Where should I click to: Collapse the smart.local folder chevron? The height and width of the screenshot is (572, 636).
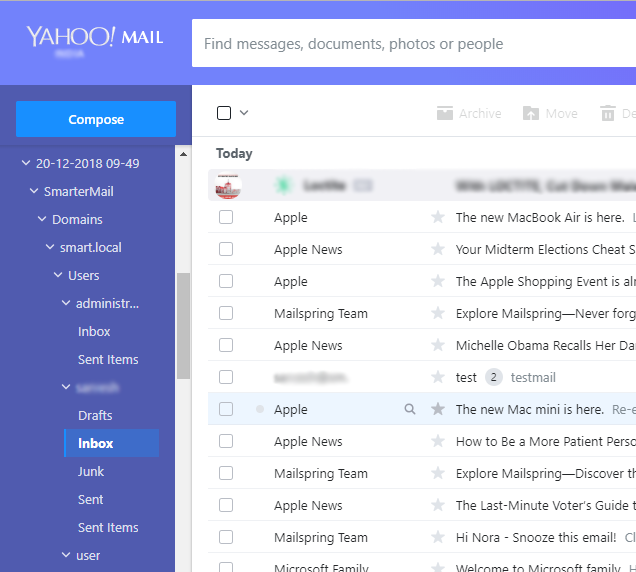(x=50, y=247)
